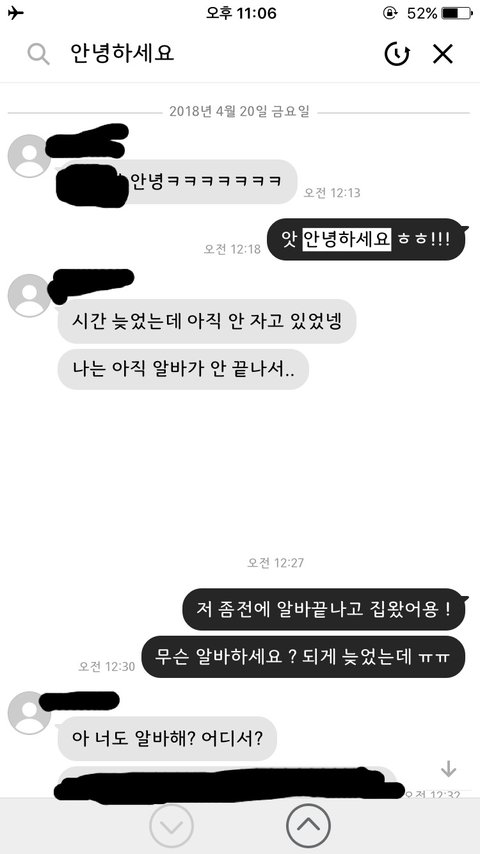Tap message '나는 아직 알바가 안 끝나서..'
The height and width of the screenshot is (854, 480).
coord(183,369)
